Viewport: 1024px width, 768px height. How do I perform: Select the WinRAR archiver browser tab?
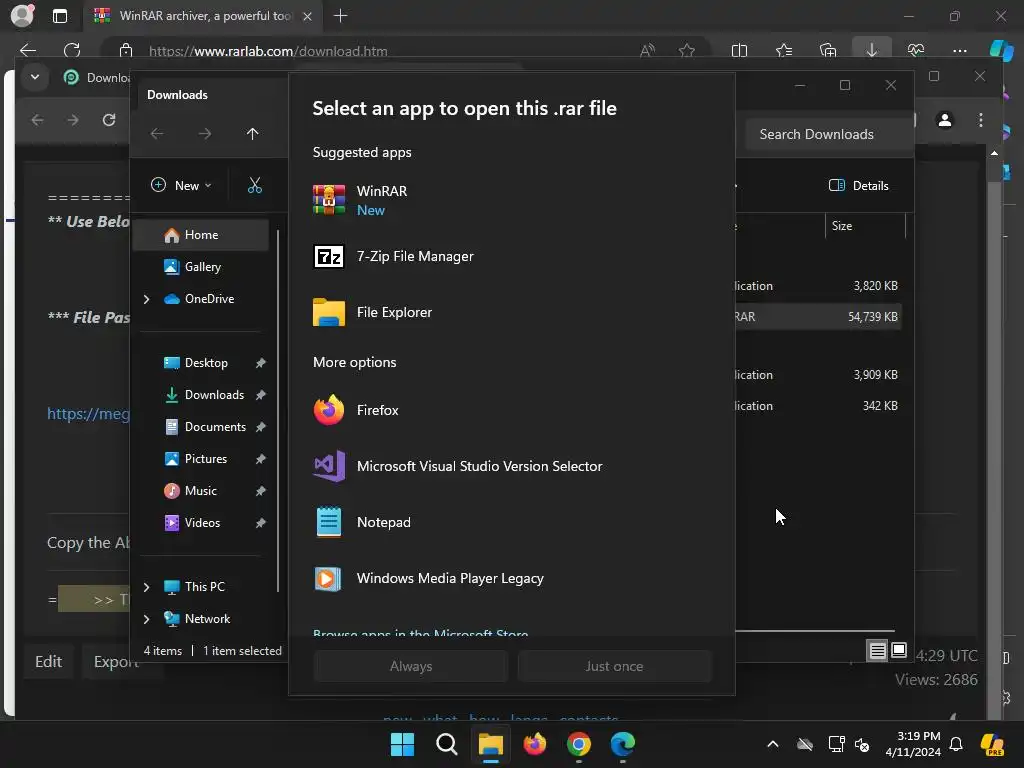point(202,16)
